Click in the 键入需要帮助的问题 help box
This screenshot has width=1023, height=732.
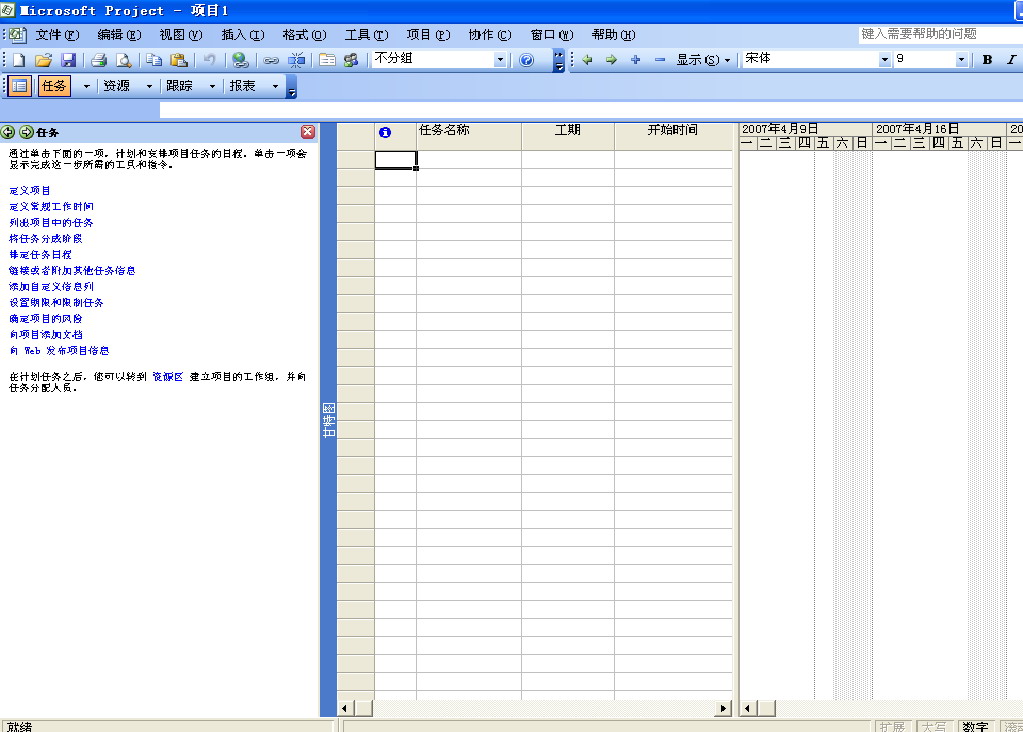tap(939, 34)
